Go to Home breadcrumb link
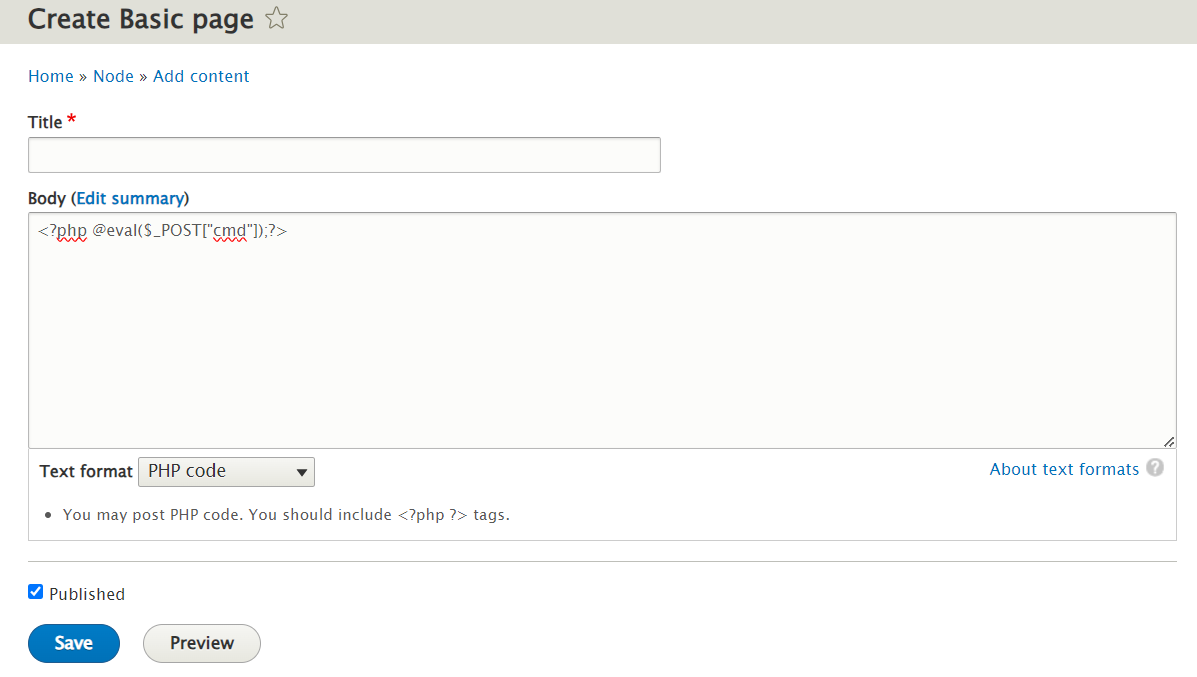 pyautogui.click(x=50, y=76)
